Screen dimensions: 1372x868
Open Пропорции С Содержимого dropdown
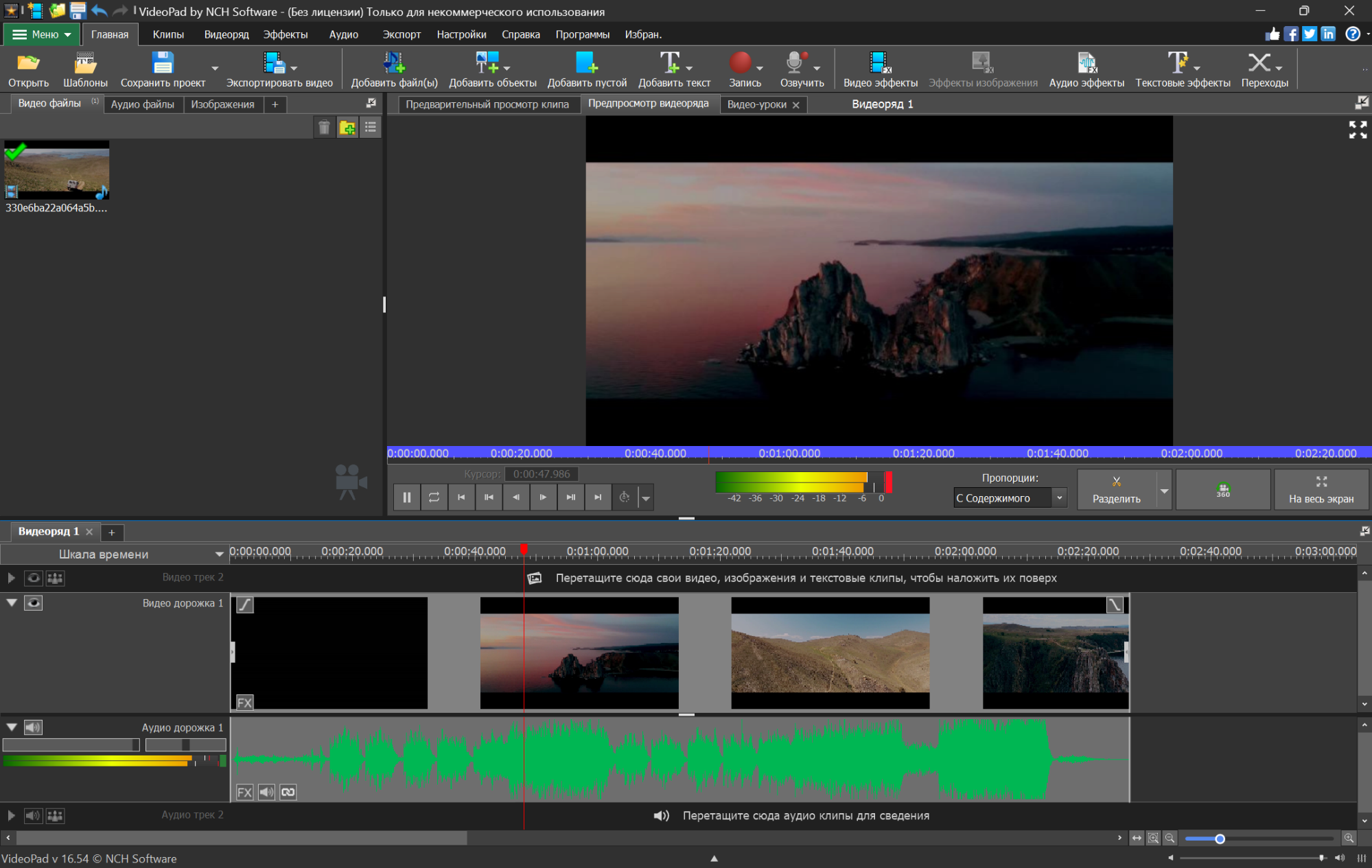click(1059, 498)
